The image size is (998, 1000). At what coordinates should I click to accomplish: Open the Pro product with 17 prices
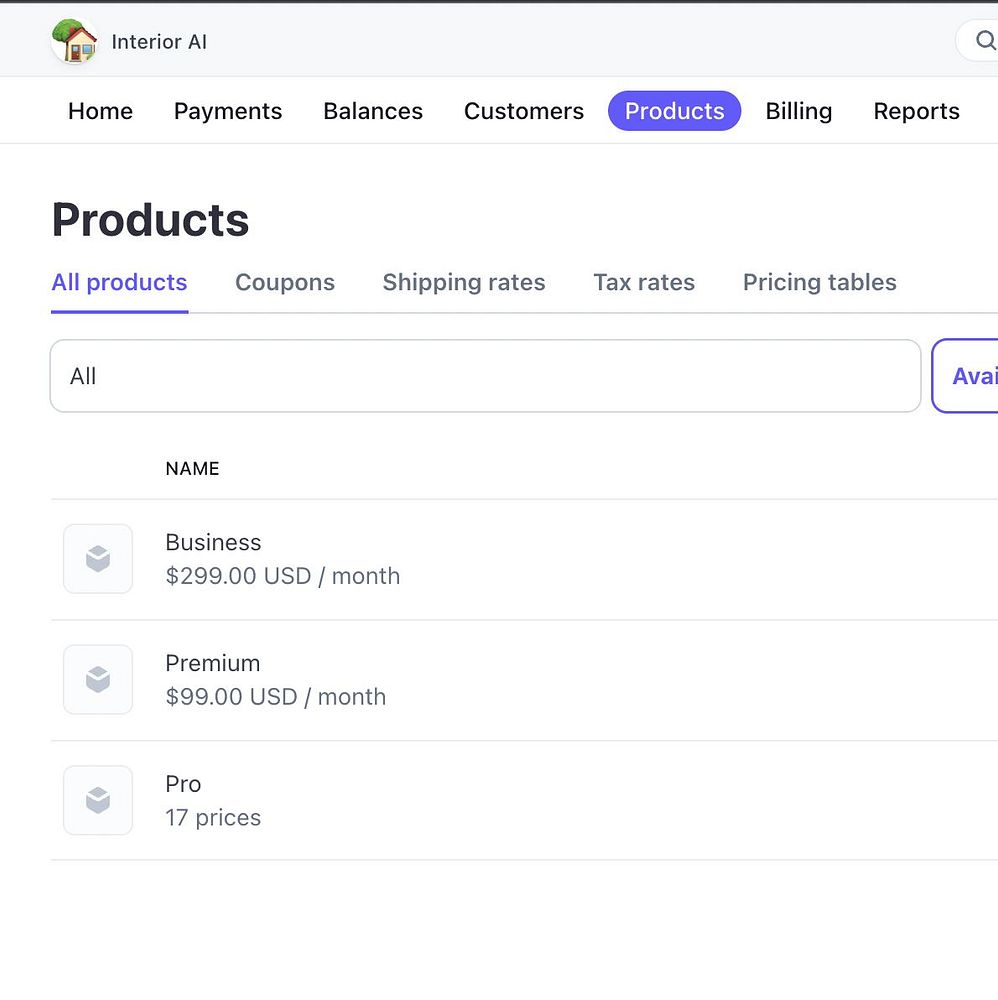click(x=184, y=785)
